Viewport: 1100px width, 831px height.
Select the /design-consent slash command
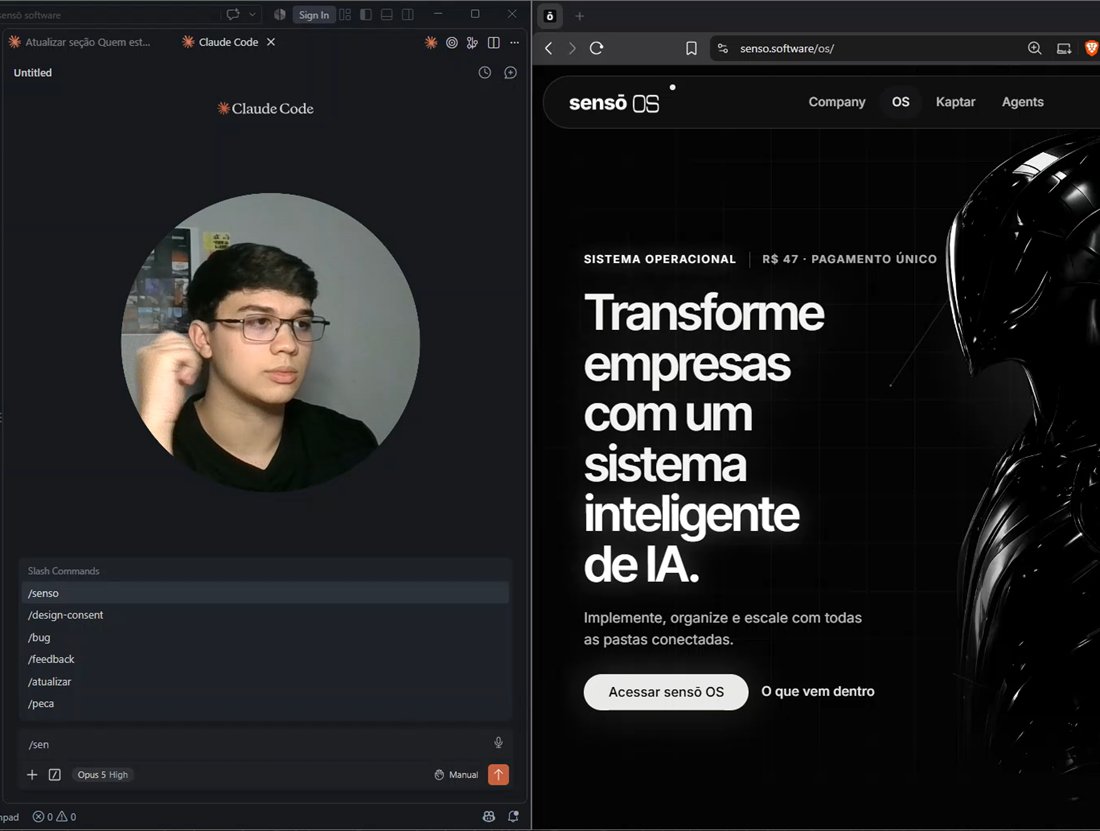(265, 615)
